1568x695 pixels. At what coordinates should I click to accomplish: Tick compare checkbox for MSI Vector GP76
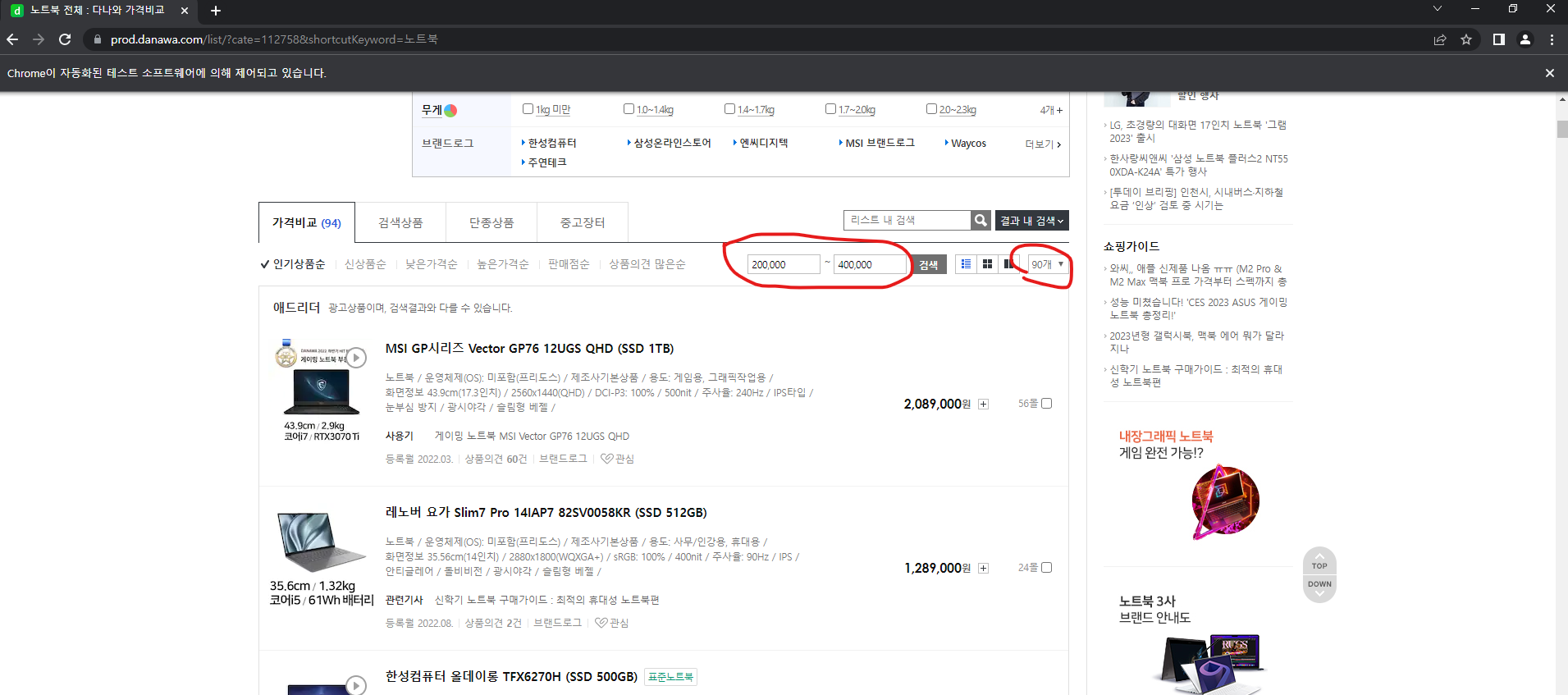pyautogui.click(x=1046, y=403)
